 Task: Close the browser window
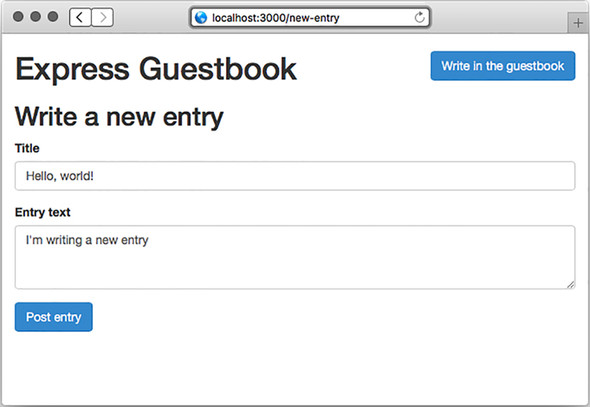pos(18,17)
